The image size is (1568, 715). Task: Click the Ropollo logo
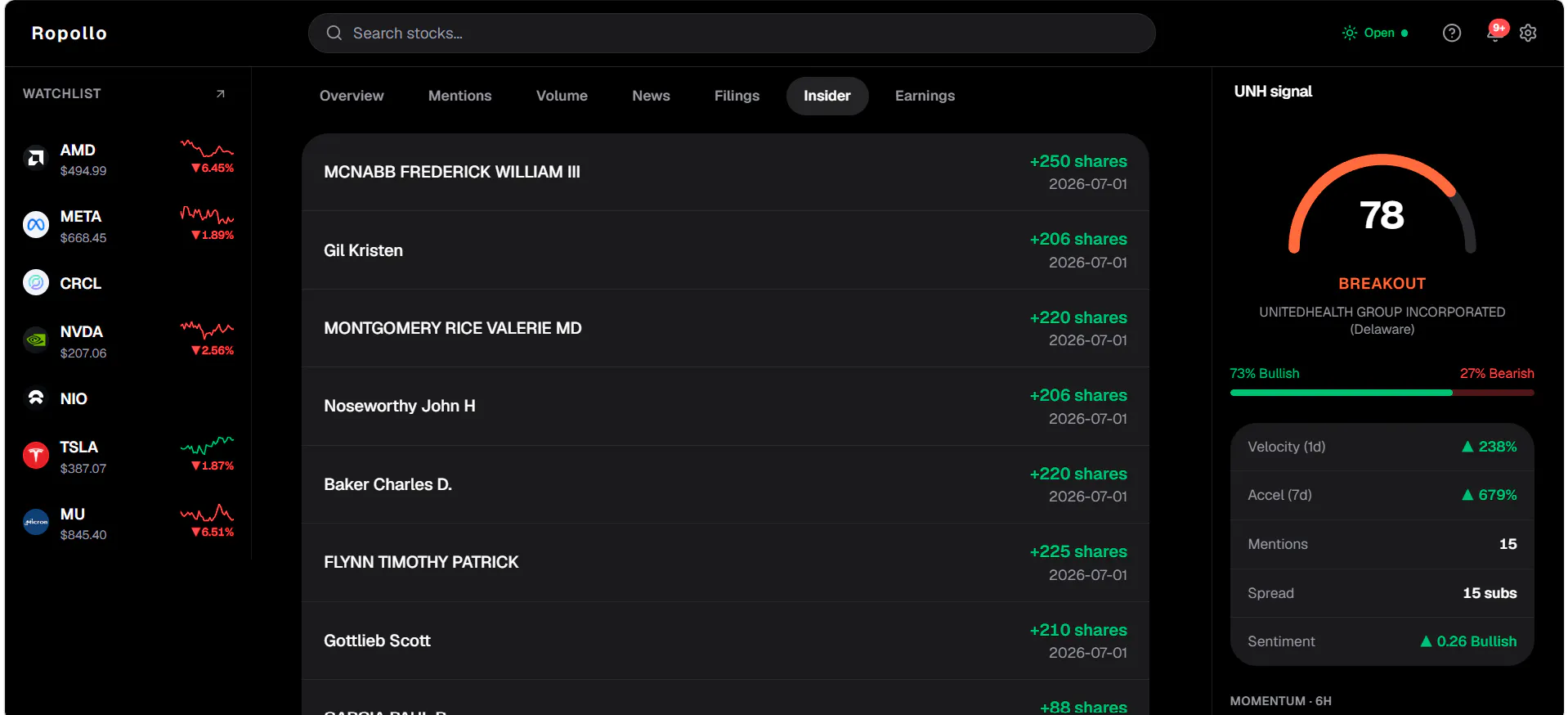[x=69, y=34]
